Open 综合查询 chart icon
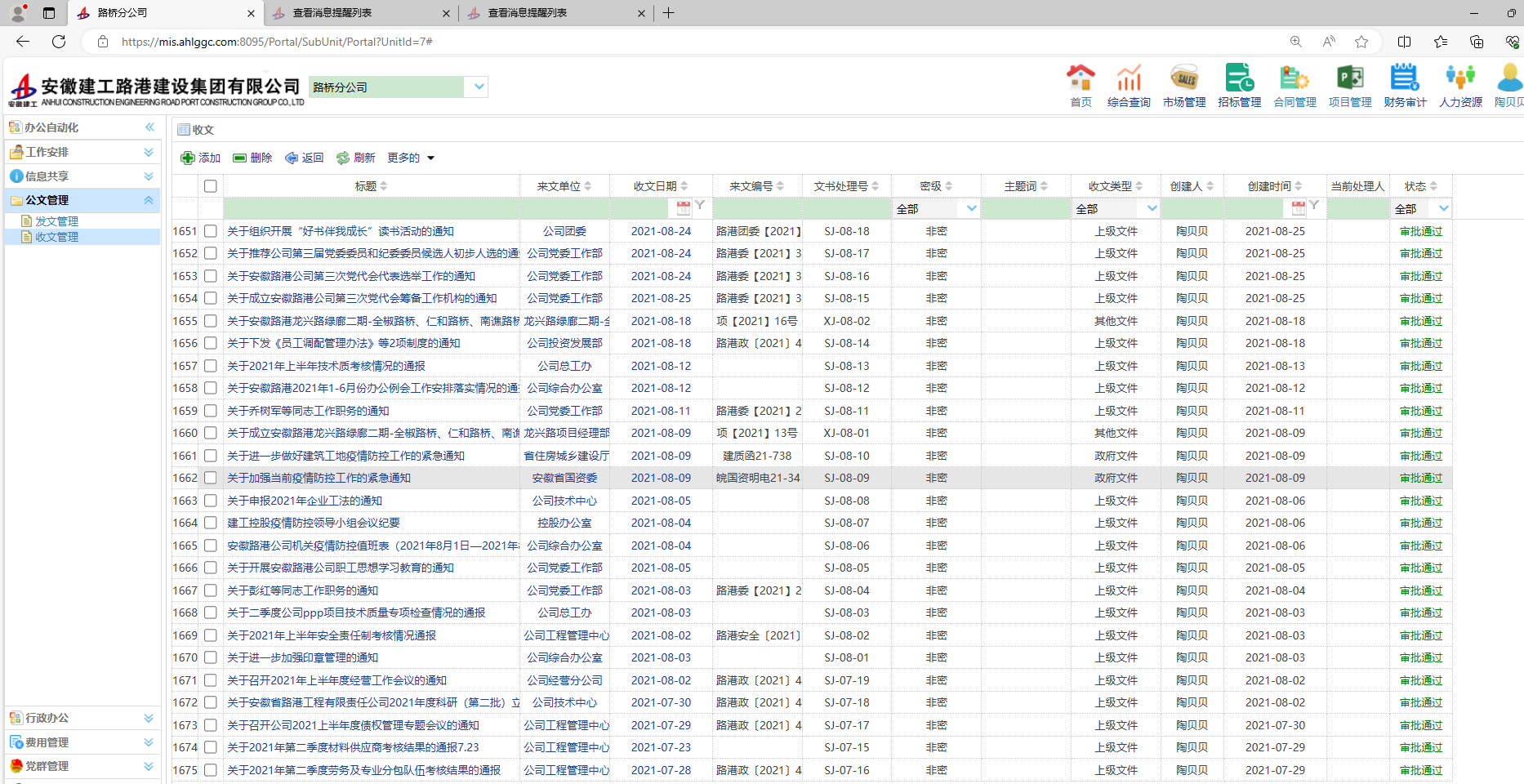1524x784 pixels. [x=1129, y=80]
